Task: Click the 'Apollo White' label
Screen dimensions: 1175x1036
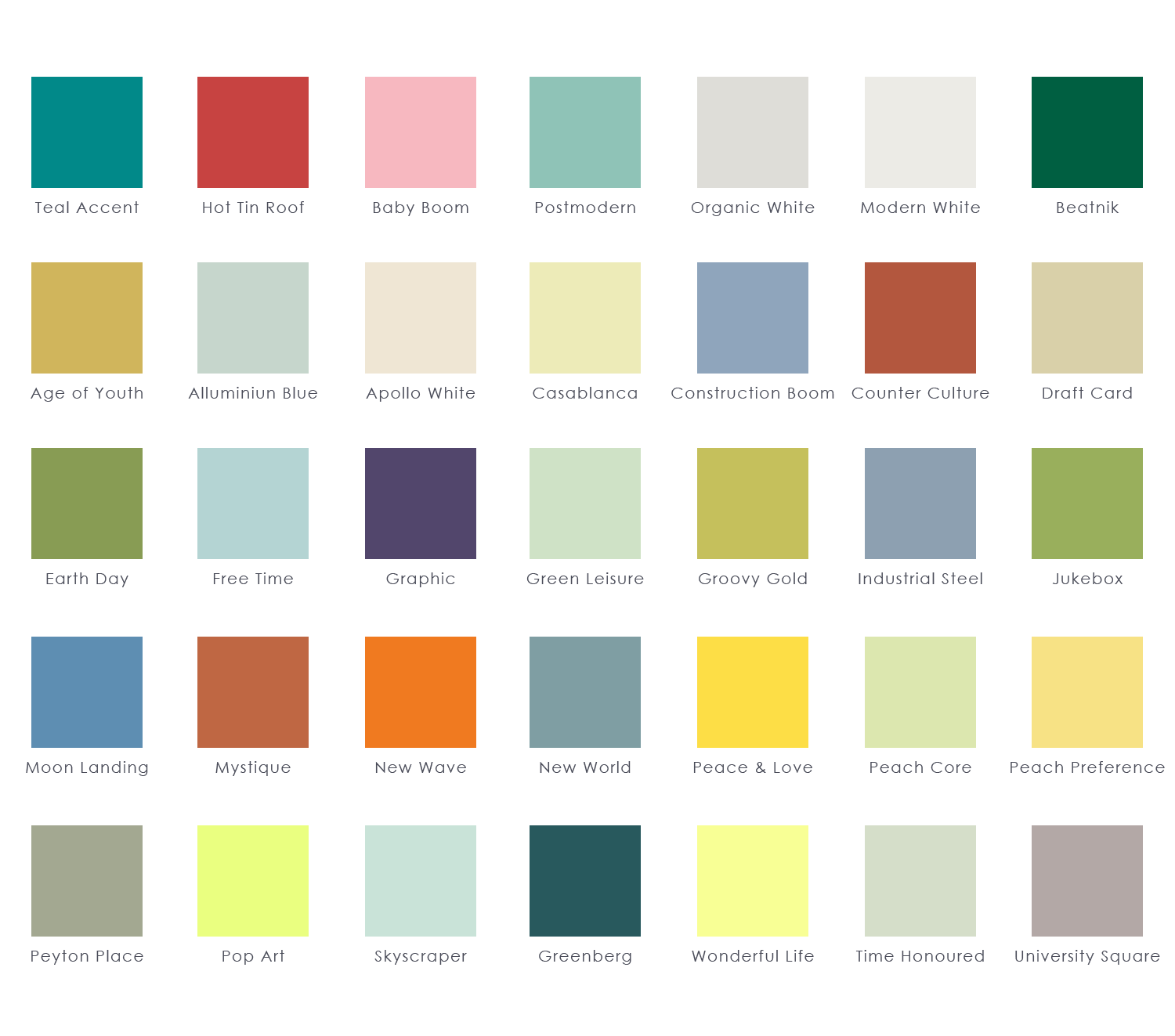Action: (421, 394)
